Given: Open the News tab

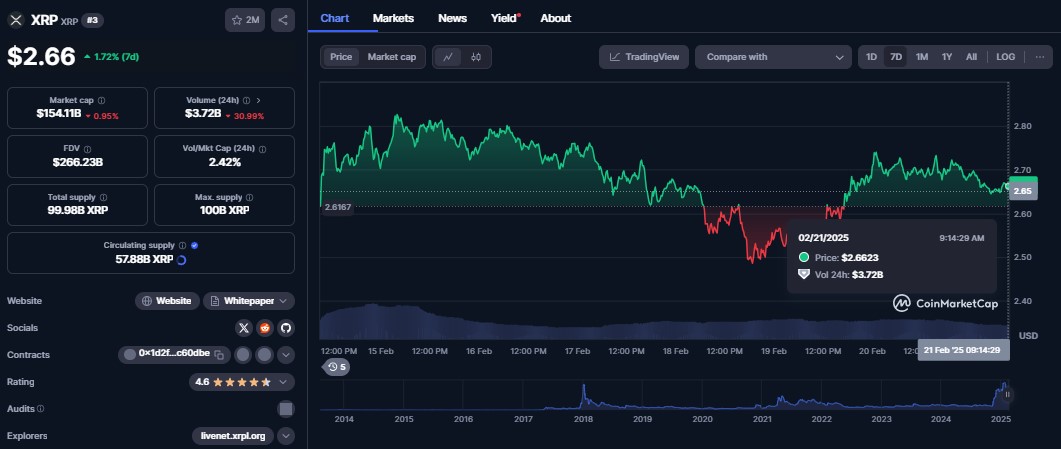Looking at the screenshot, I should tap(453, 18).
